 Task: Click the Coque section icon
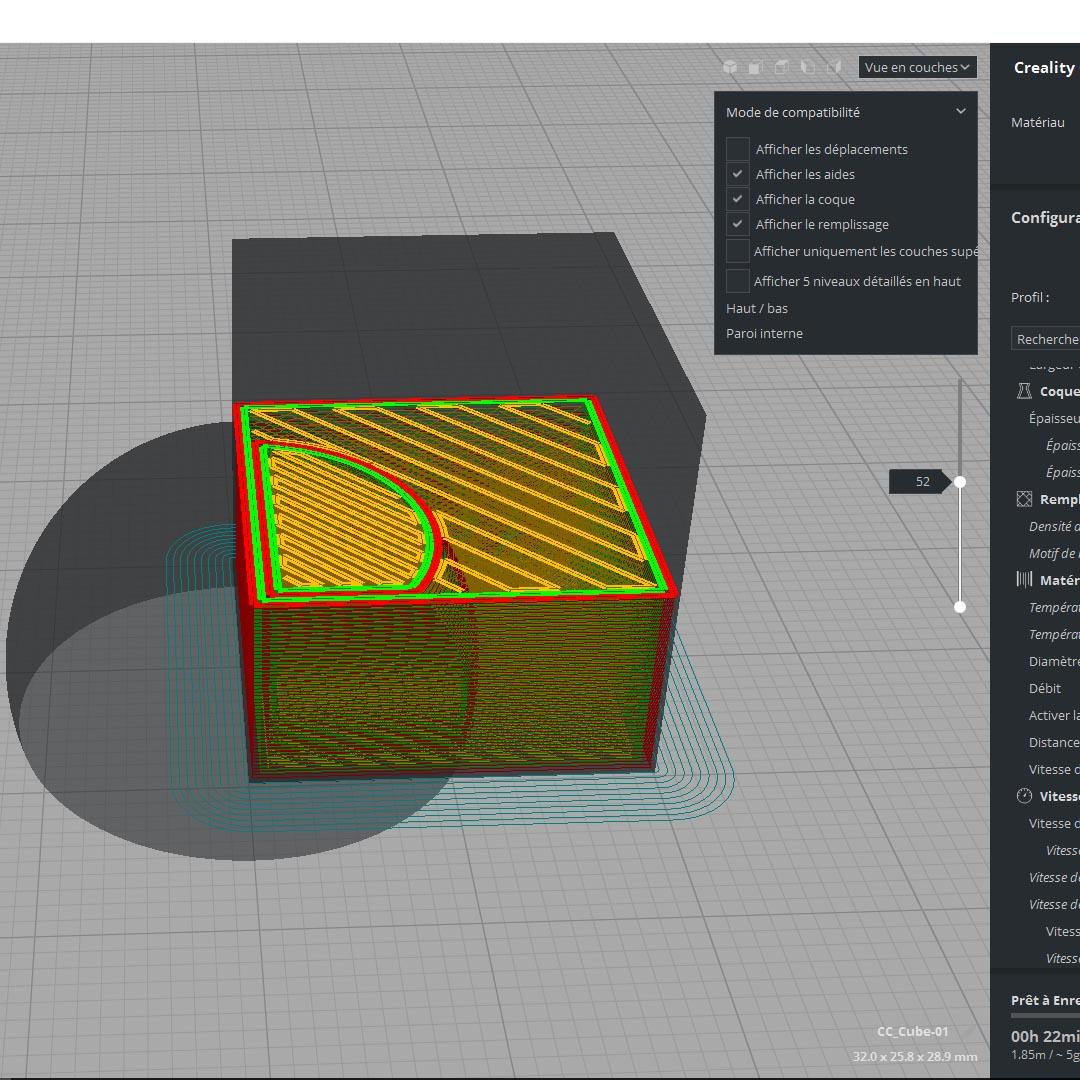pyautogui.click(x=1024, y=391)
